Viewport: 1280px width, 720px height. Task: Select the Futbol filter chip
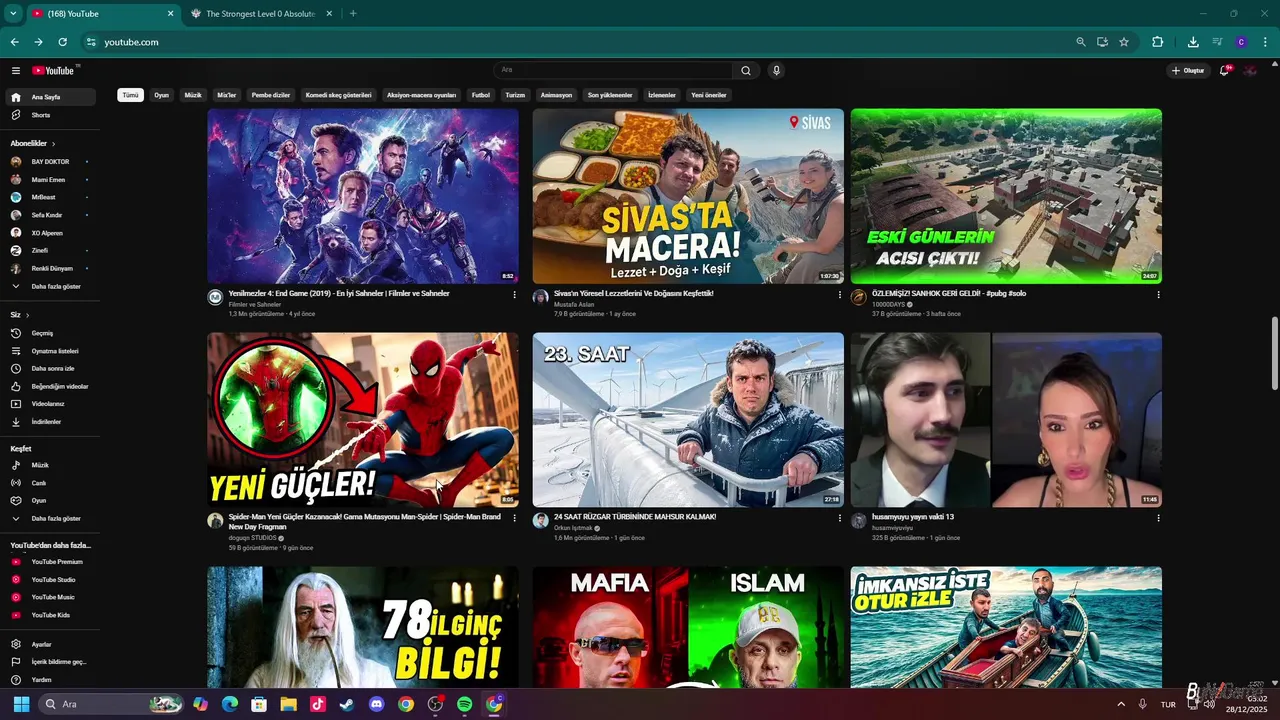click(481, 95)
